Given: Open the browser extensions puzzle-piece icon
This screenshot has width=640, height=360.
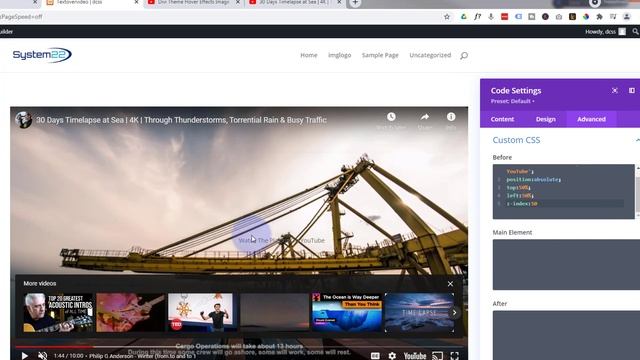Looking at the screenshot, I should [599, 17].
